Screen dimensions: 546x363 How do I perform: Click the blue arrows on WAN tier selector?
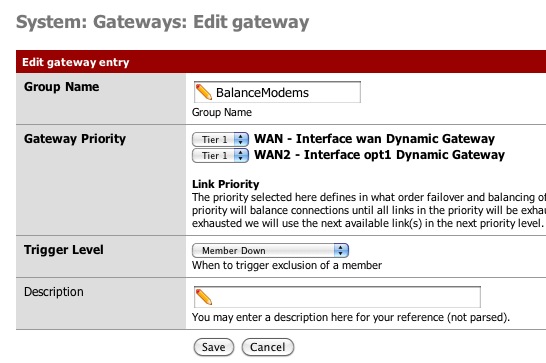point(241,139)
